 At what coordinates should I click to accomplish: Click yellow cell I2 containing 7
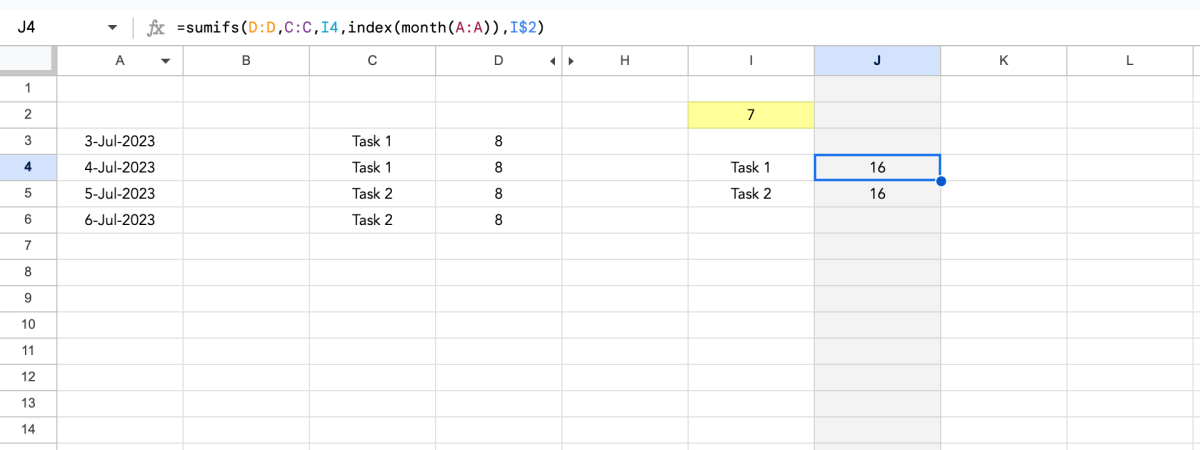751,115
